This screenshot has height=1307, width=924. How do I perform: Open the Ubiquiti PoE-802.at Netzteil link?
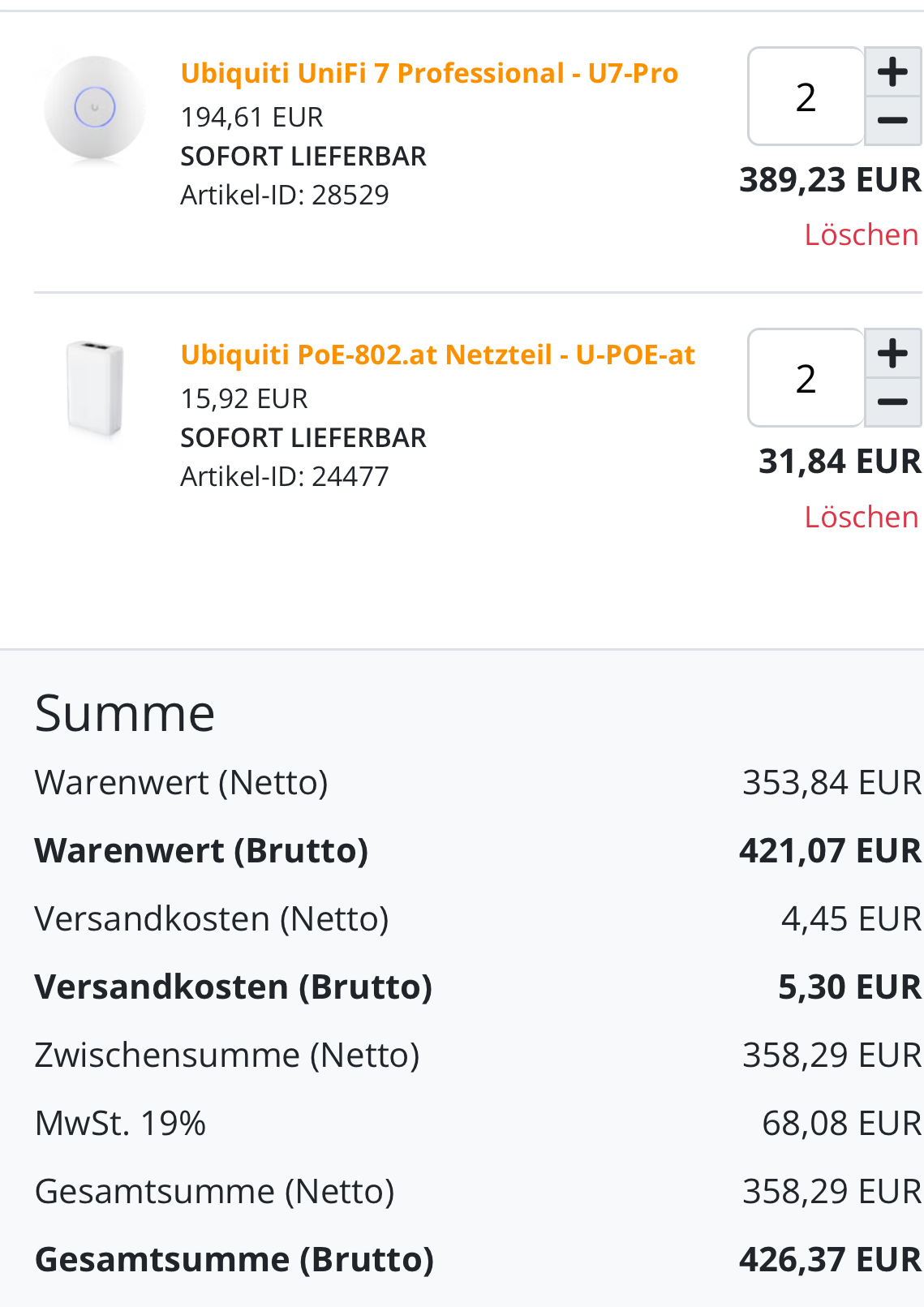(437, 355)
